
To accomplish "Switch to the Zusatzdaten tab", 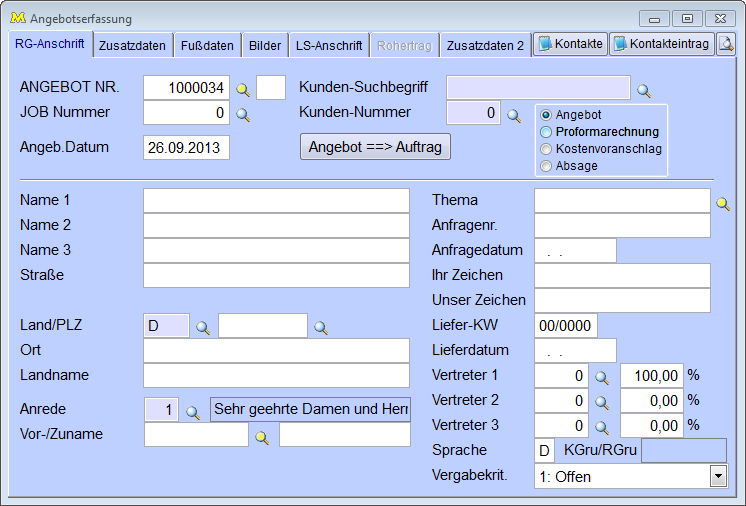I will coord(133,46).
